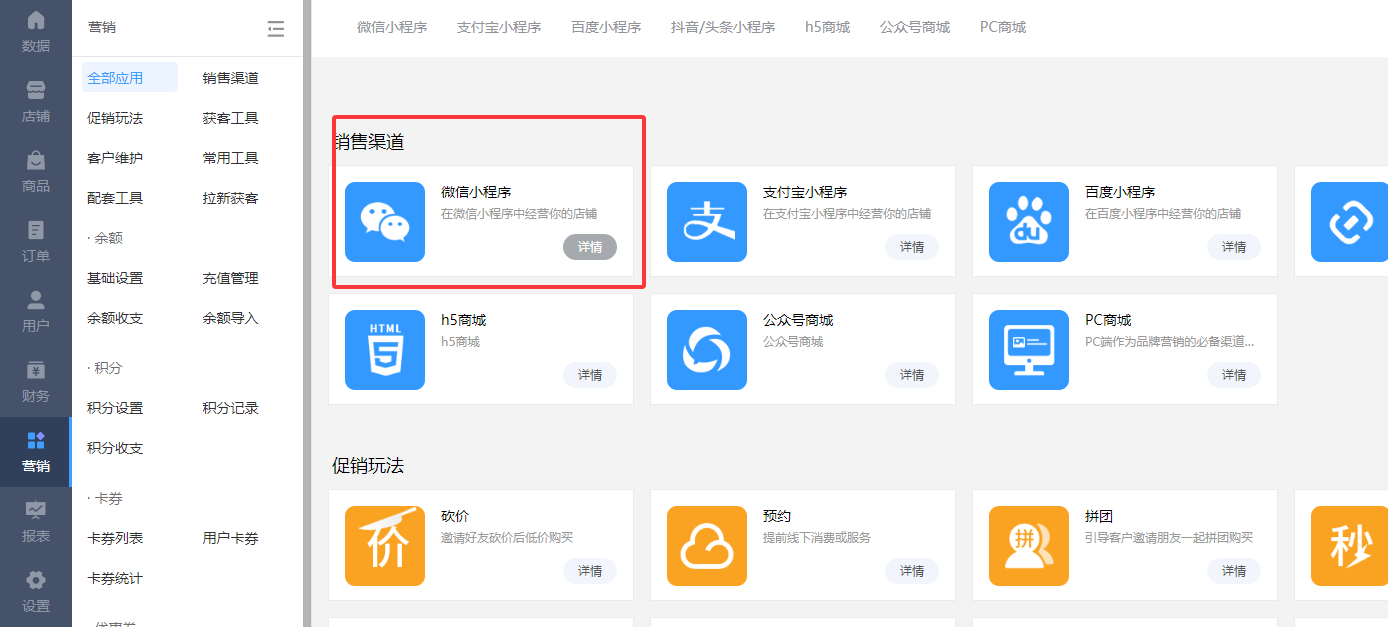Open the 店铺 section in left navigation
The image size is (1388, 627).
coord(36,102)
